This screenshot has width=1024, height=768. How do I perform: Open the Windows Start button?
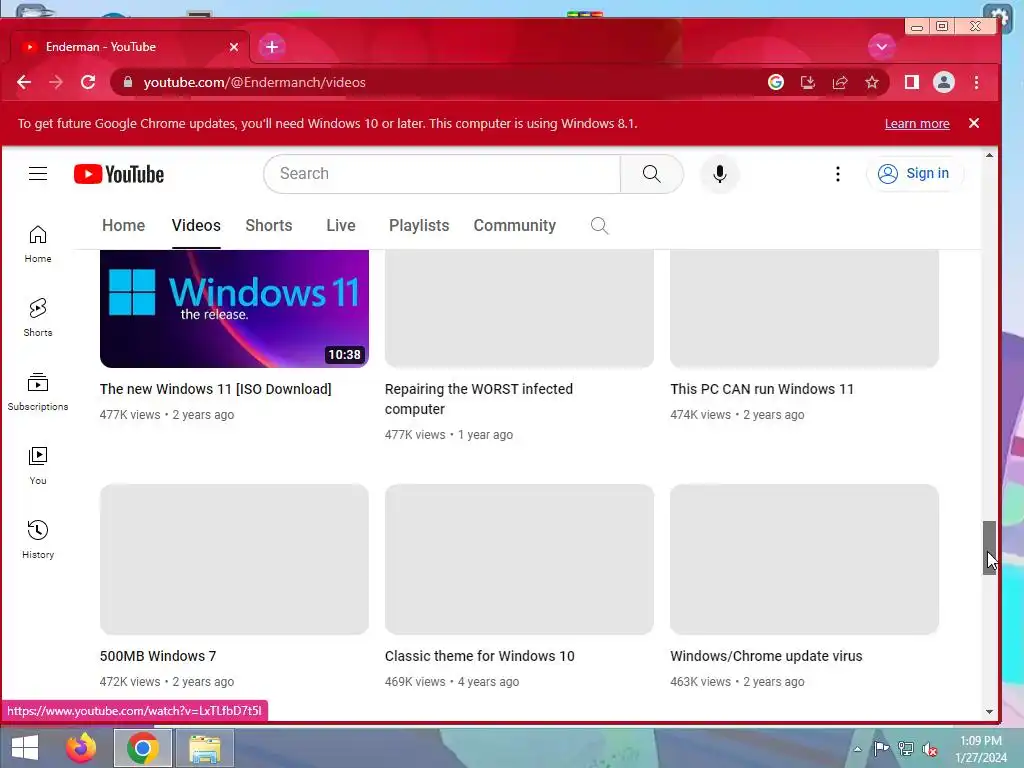[x=25, y=748]
